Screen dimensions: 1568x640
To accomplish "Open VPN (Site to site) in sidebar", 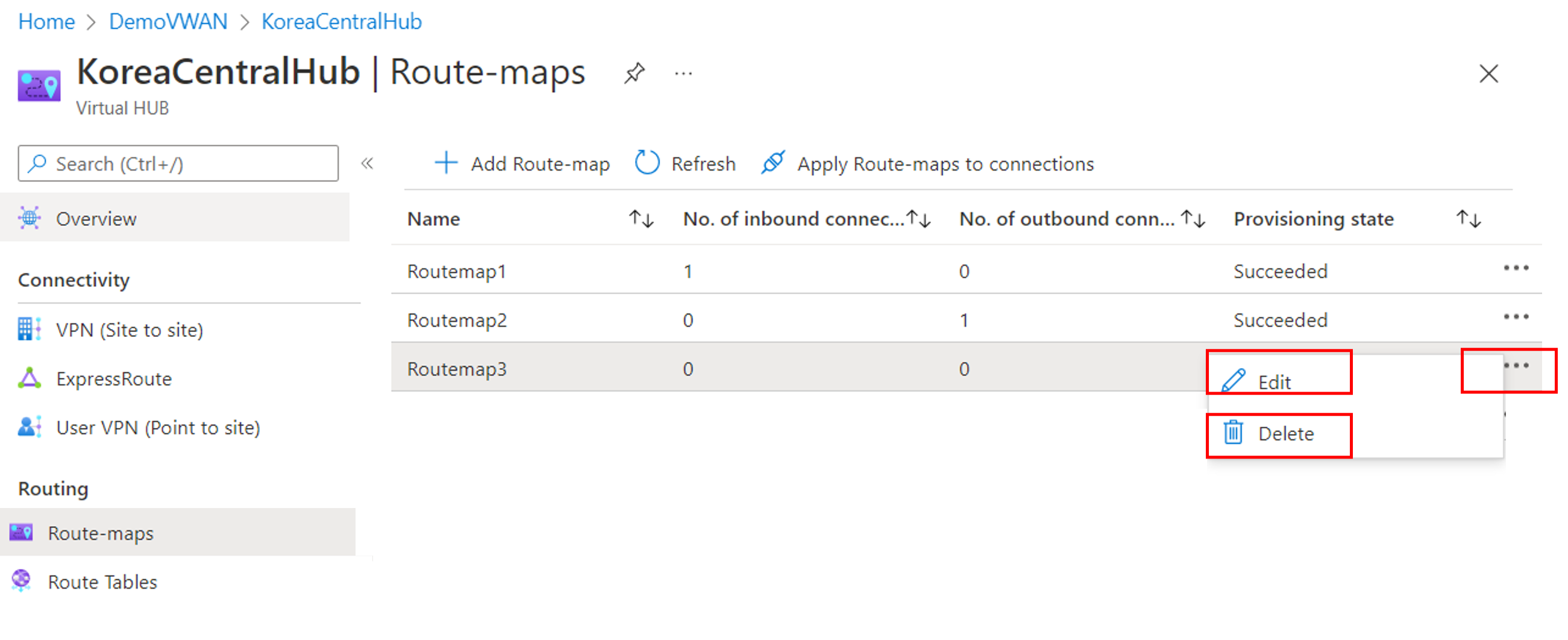I will pos(129,330).
